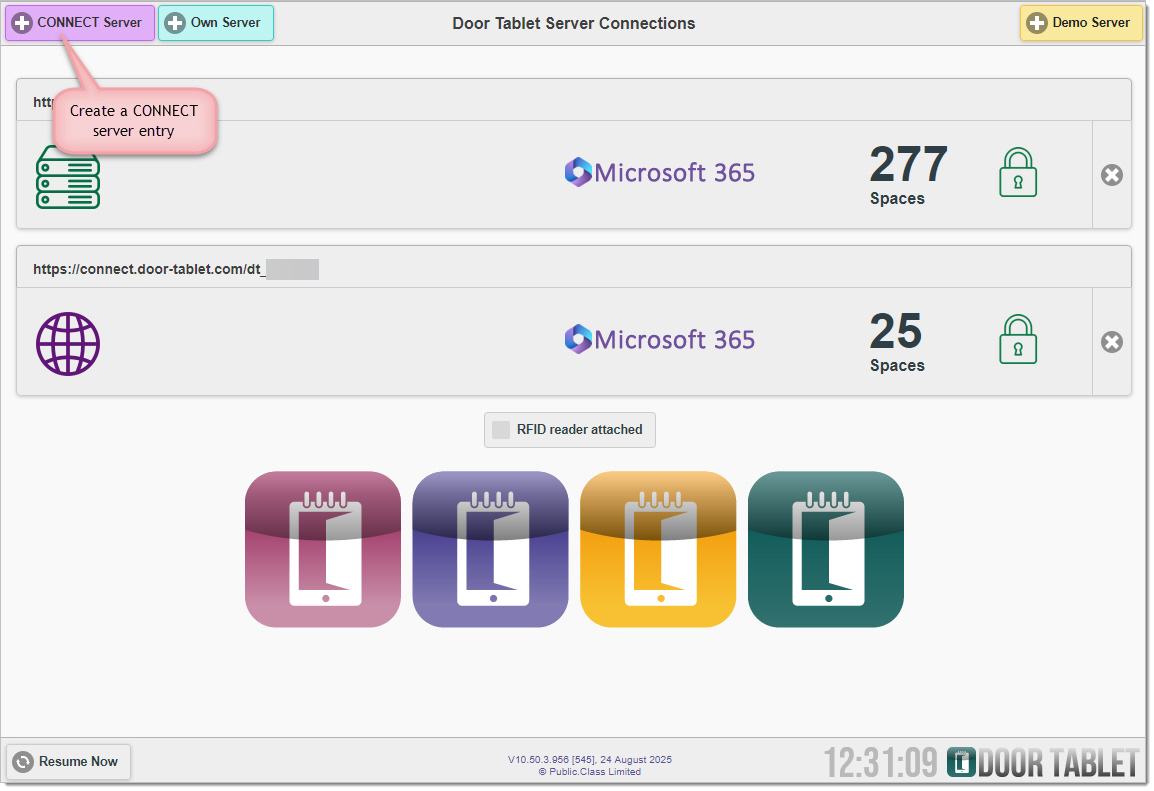Click the Microsoft 365 logo in second server
This screenshot has height=791, width=1154.
[660, 340]
